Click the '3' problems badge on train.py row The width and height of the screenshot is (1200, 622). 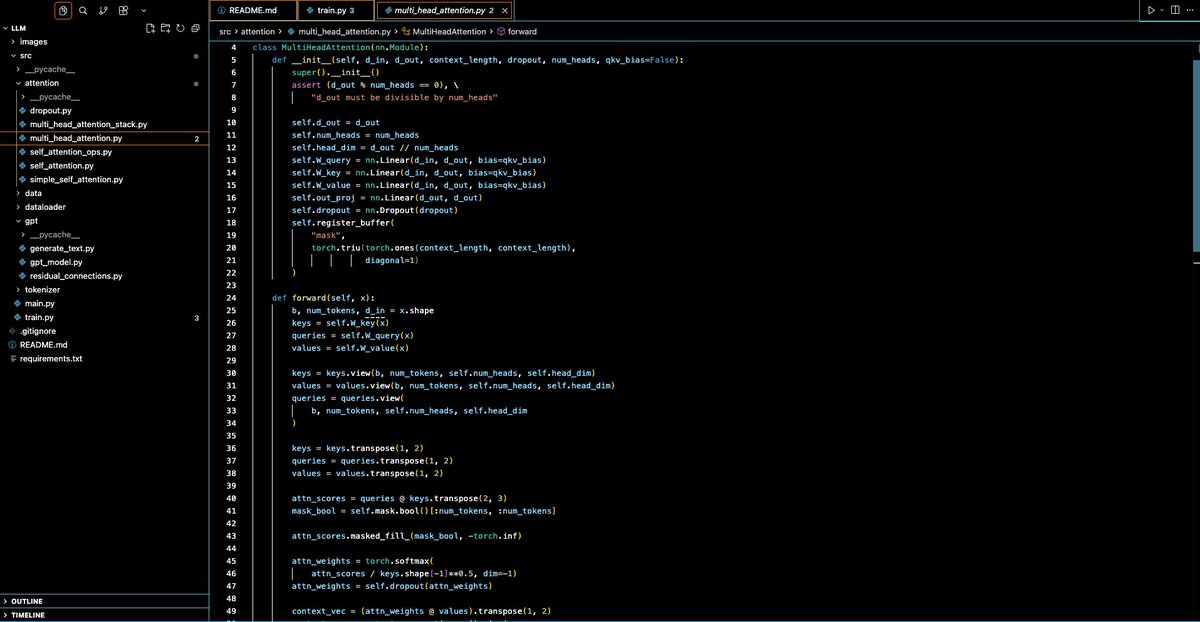pos(196,317)
